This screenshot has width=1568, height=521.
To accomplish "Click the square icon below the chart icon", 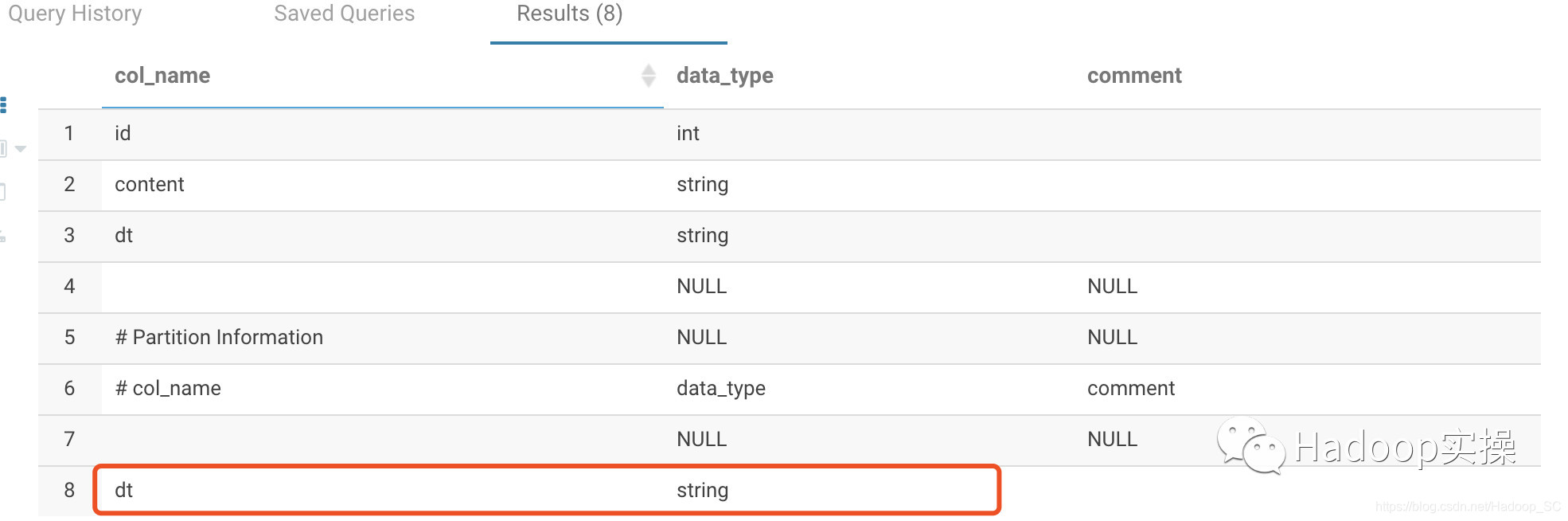I will 2,192.
